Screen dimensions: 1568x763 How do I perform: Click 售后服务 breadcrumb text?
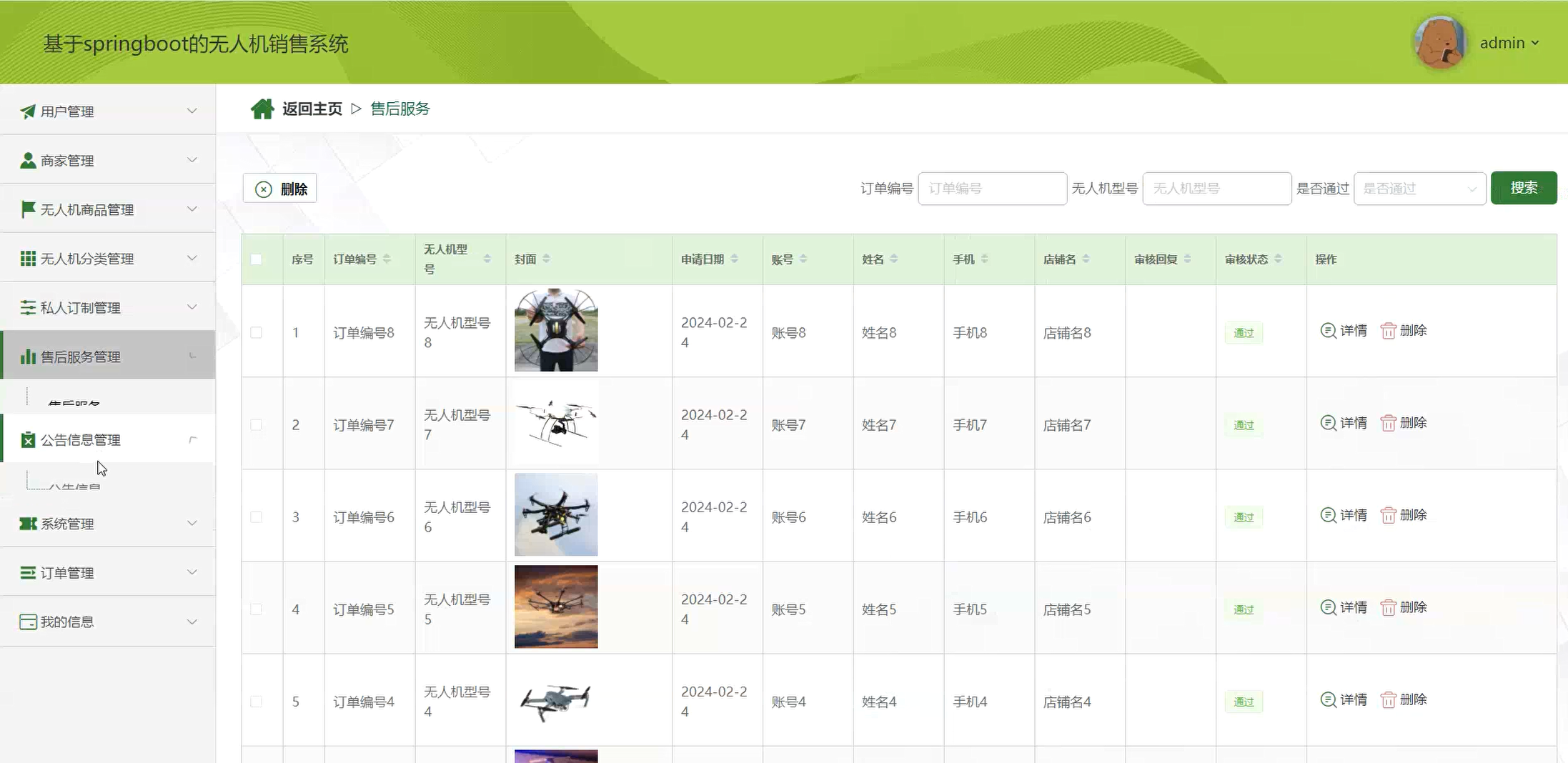pyautogui.click(x=400, y=109)
